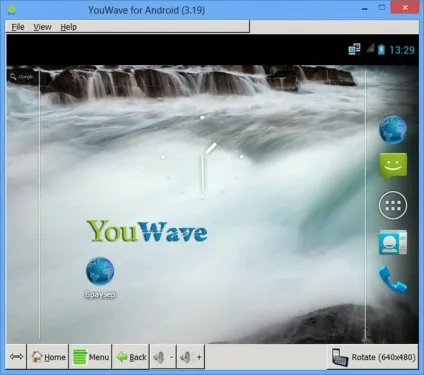Minimize the YouWave window
The image size is (424, 375).
pos(365,8)
